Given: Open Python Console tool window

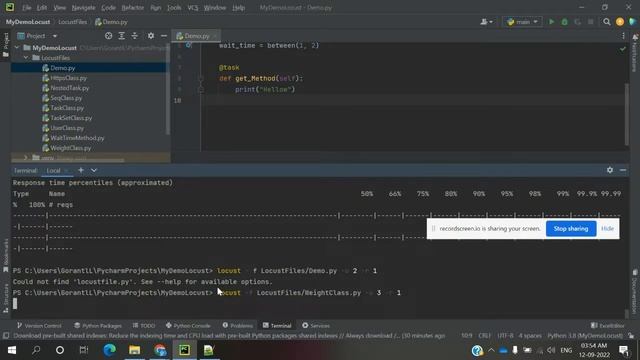Looking at the screenshot, I should coord(188,326).
